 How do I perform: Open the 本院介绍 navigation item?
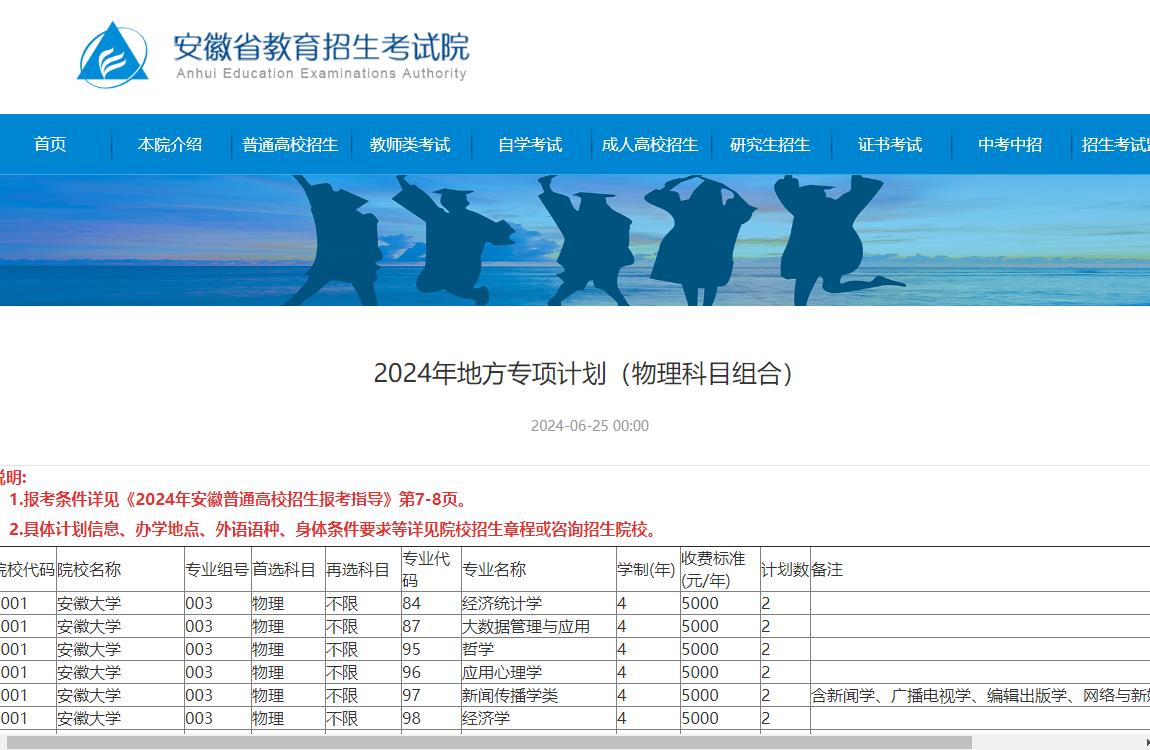point(171,143)
